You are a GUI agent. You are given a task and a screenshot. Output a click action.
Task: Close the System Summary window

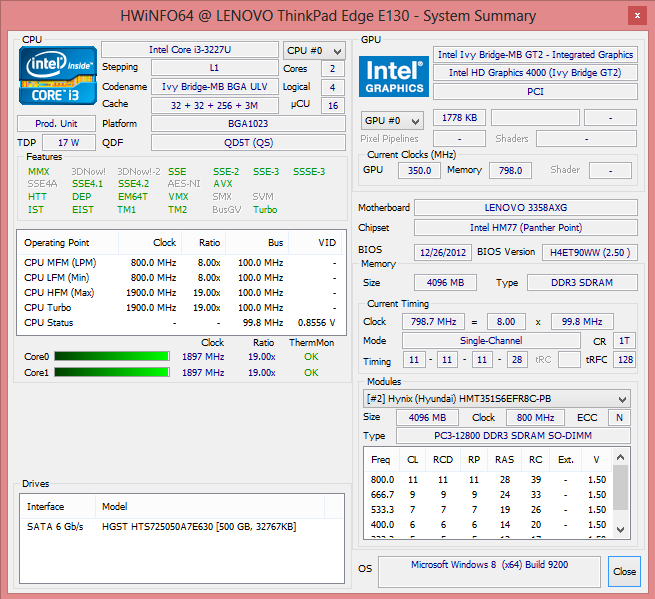(637, 15)
